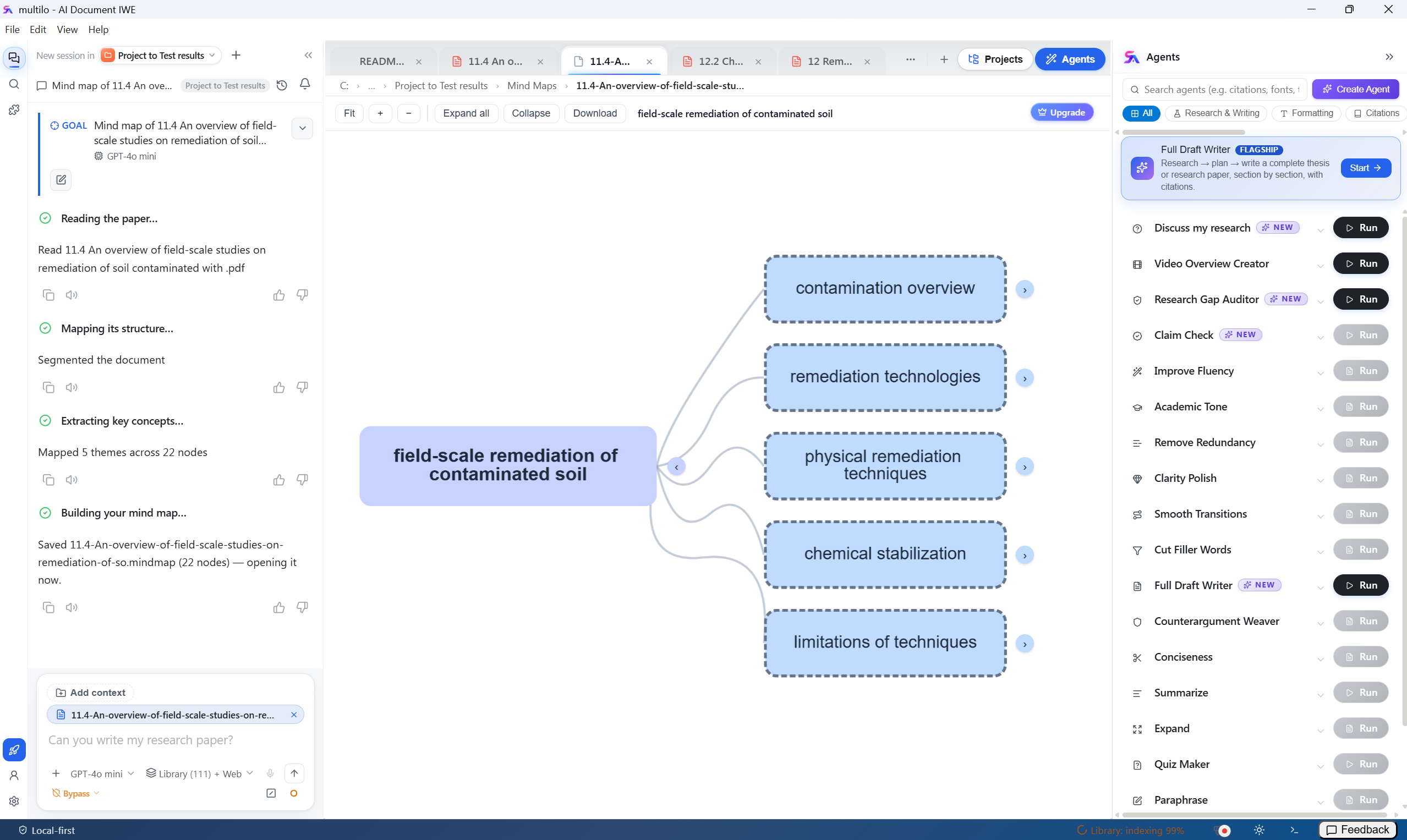Select the All agents filter chip

click(1141, 113)
